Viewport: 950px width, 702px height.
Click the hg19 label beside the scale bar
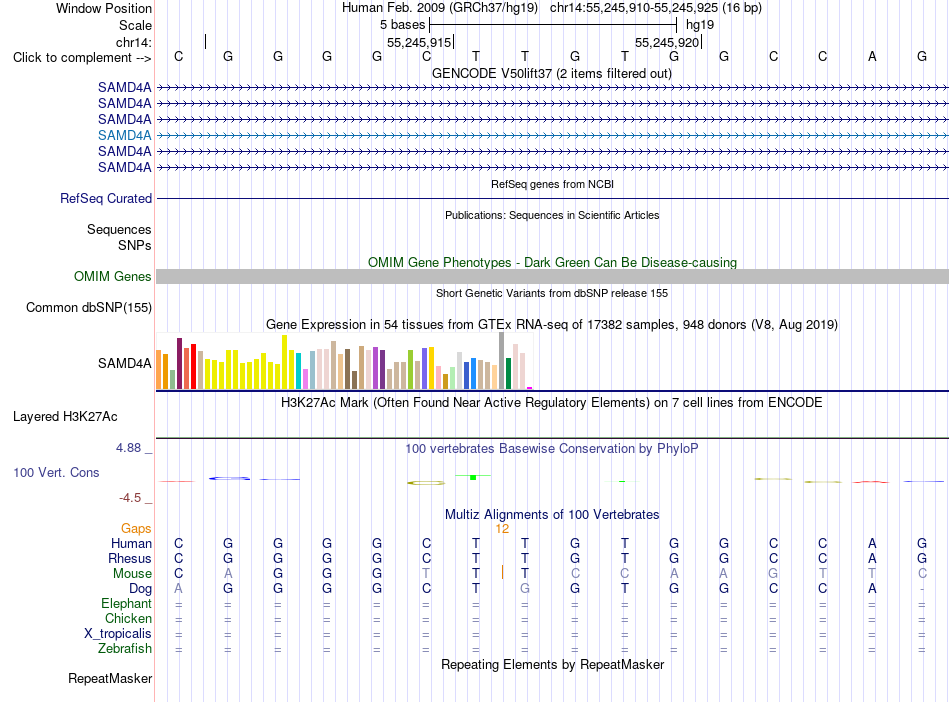point(700,25)
